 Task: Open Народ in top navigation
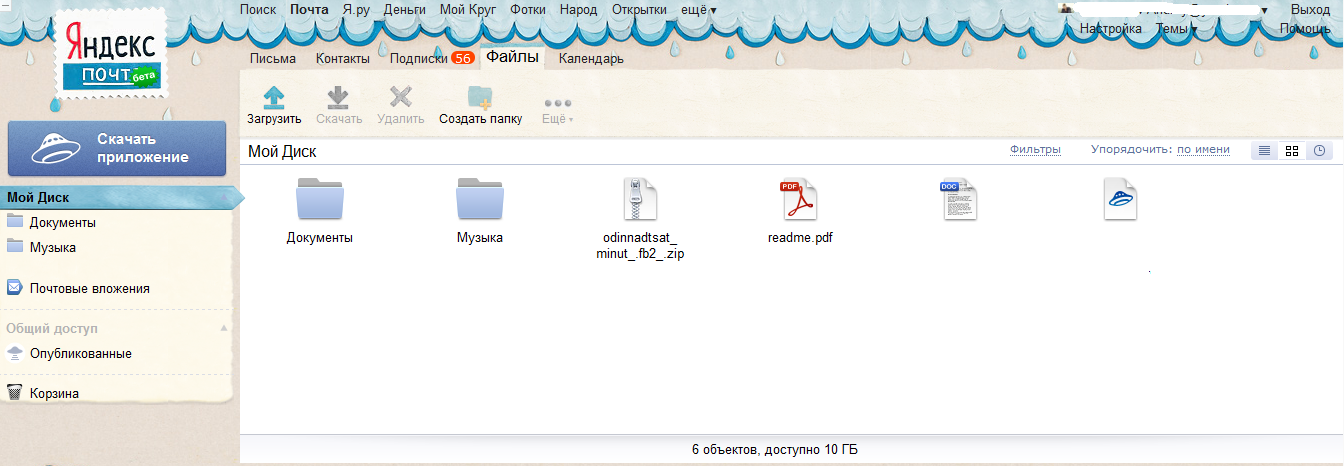(578, 9)
